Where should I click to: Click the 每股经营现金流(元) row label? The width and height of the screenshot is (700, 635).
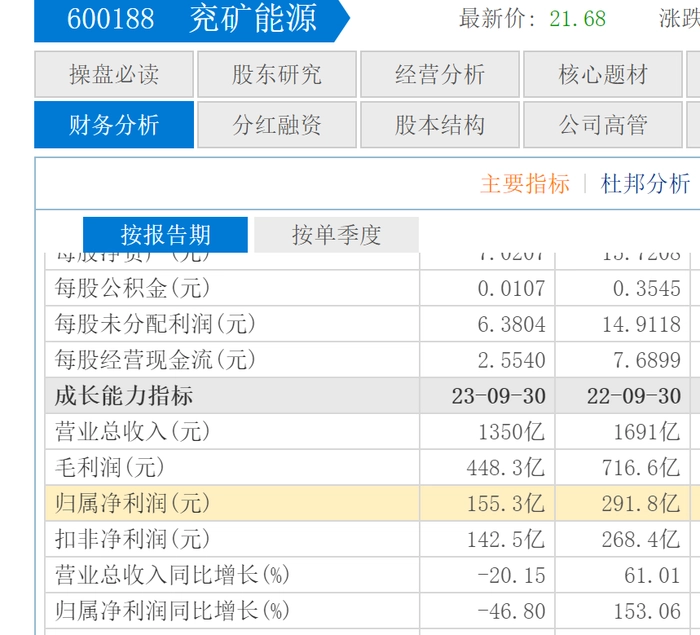(x=155, y=360)
